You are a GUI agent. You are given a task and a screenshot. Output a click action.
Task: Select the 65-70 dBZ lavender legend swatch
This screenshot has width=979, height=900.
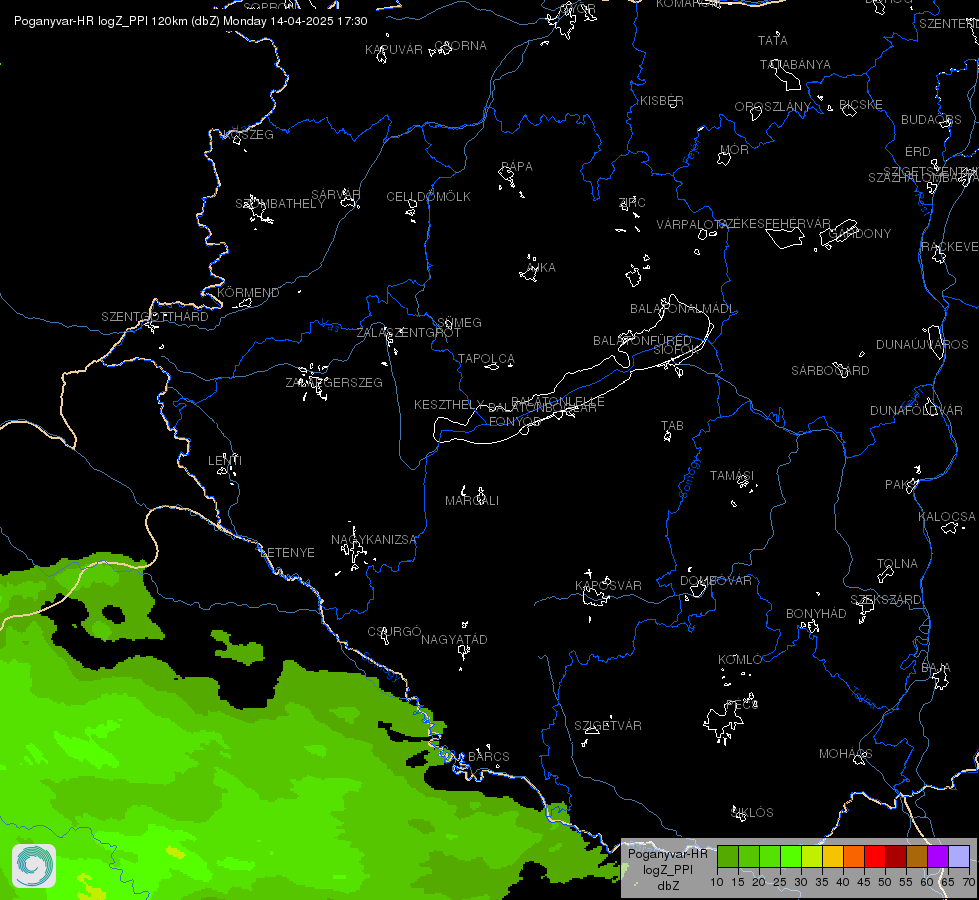point(959,857)
